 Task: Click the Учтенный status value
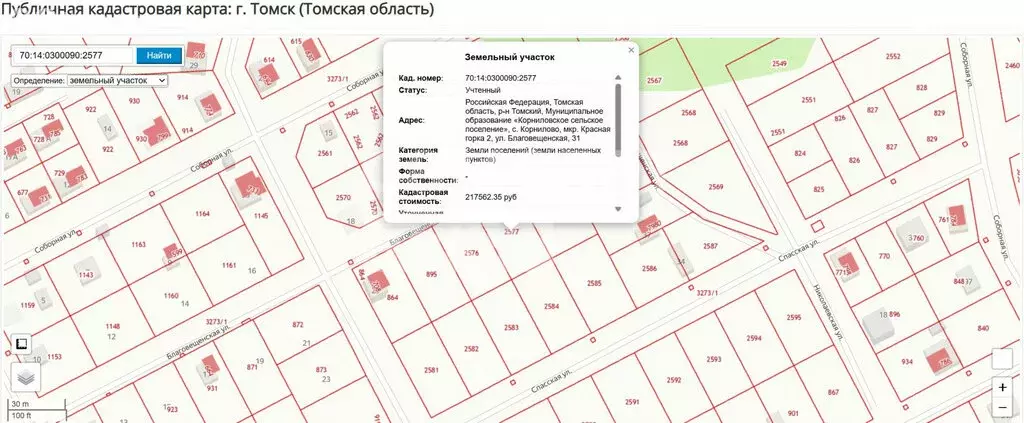483,90
